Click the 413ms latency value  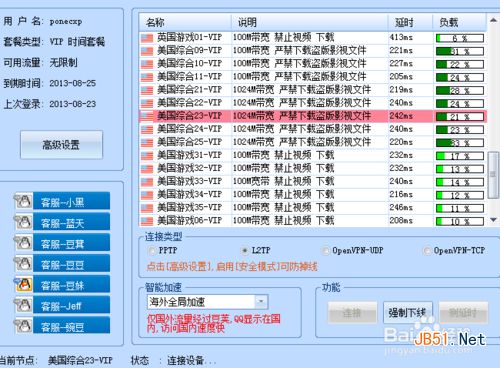(401, 37)
